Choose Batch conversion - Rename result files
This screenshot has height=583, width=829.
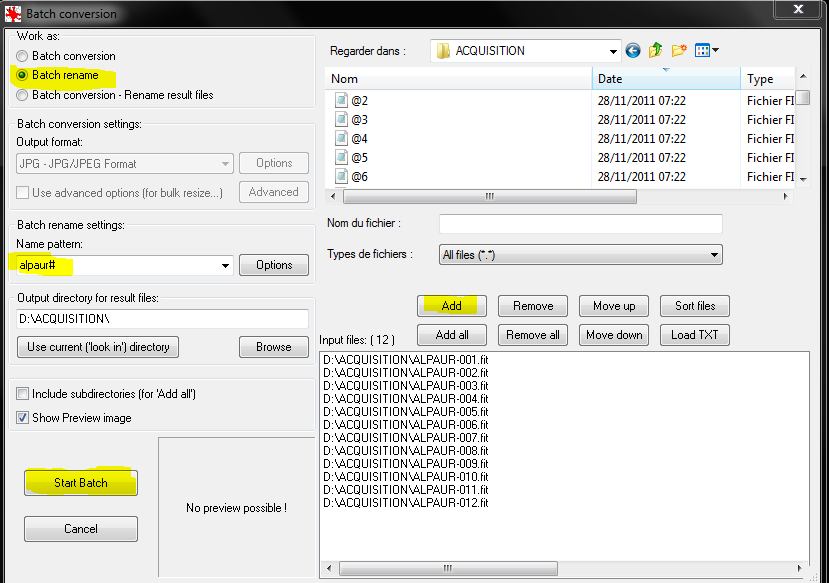[22, 95]
